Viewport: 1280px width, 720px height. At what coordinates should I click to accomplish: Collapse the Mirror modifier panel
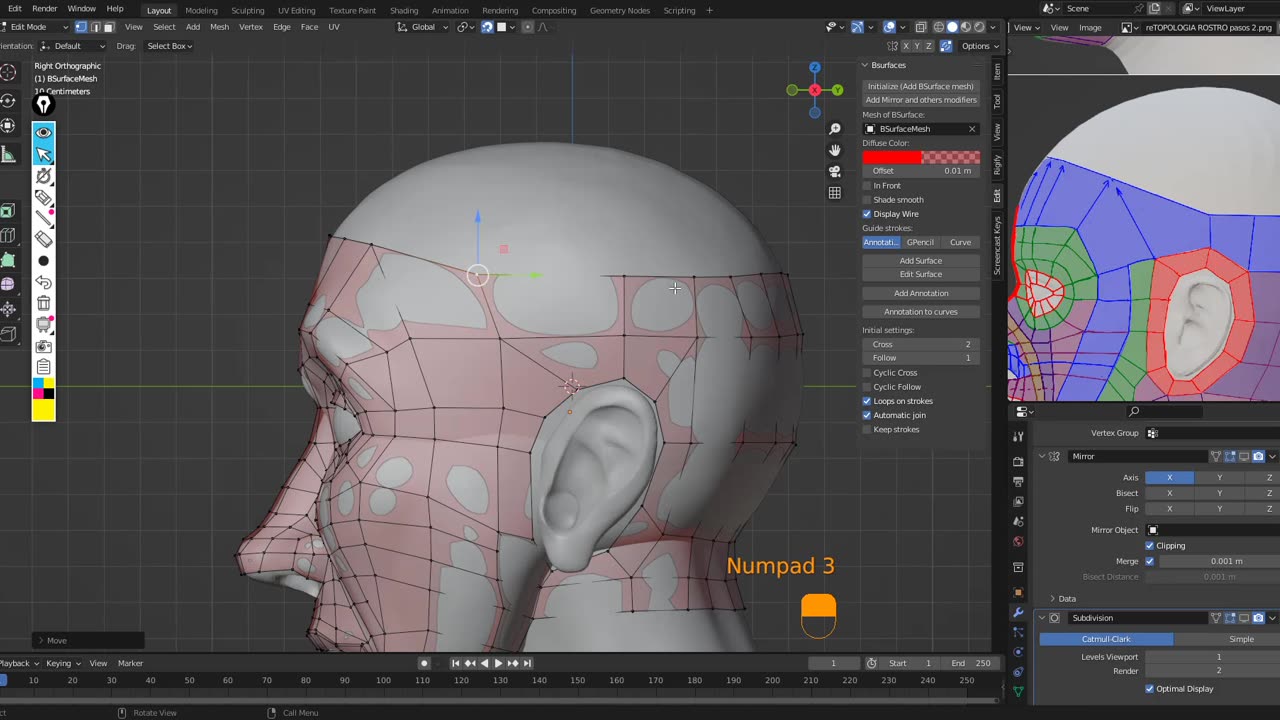point(1041,456)
